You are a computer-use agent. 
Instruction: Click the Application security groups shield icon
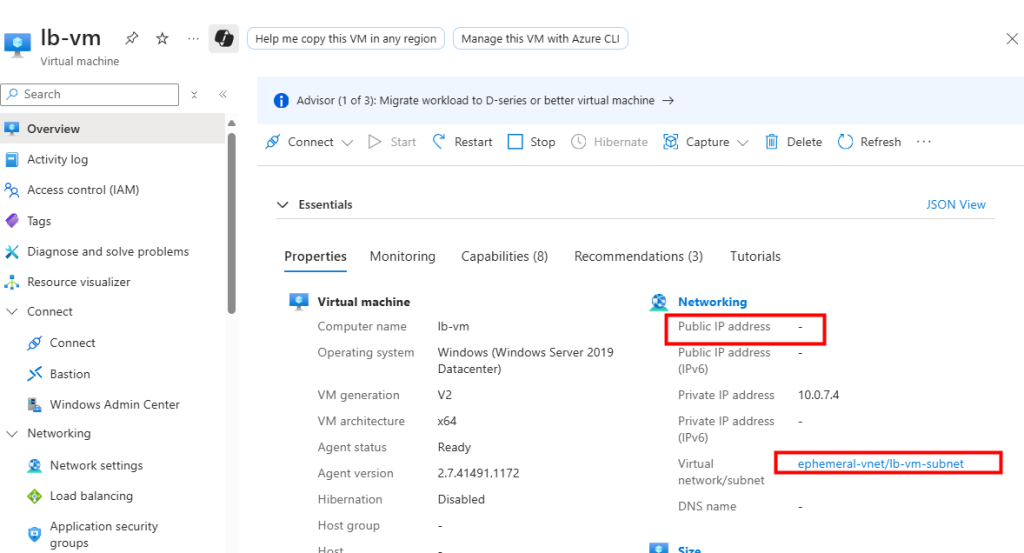click(35, 534)
